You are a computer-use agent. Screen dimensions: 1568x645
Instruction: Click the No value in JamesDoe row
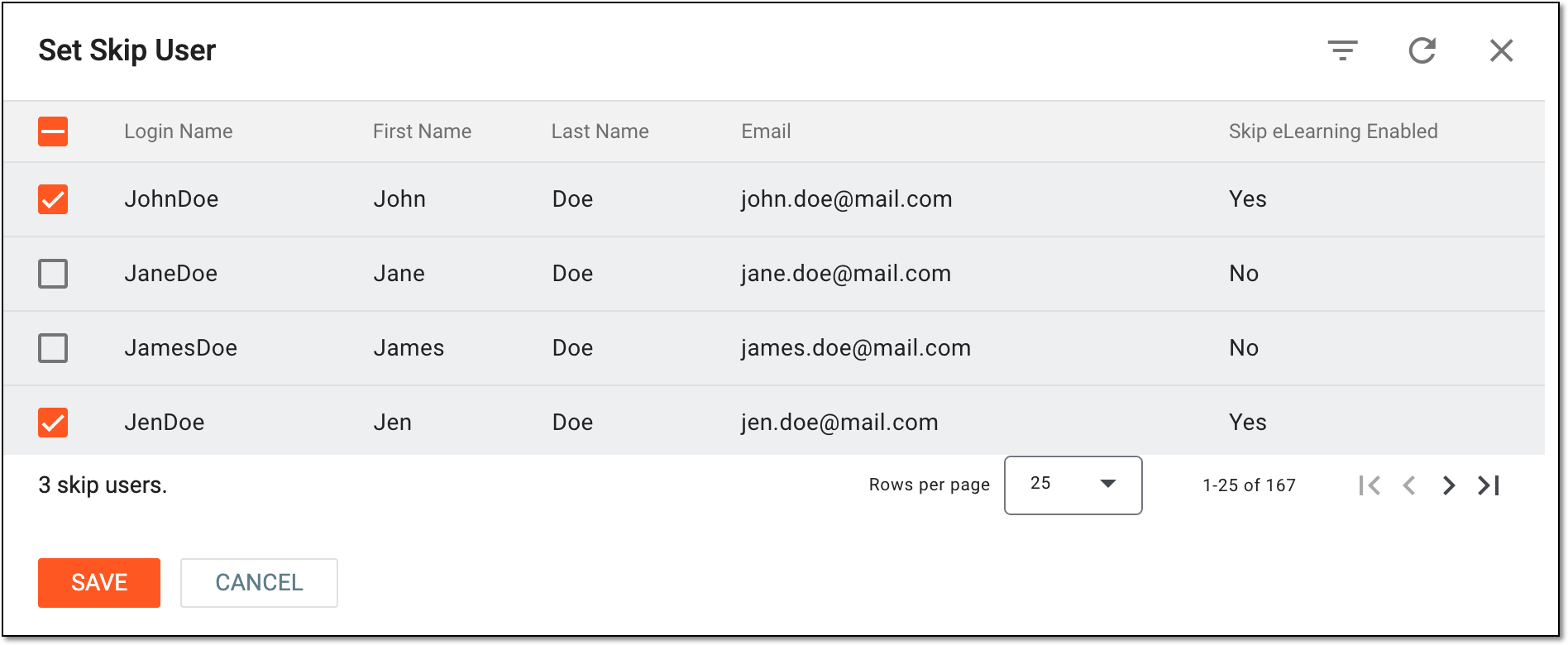coord(1244,348)
